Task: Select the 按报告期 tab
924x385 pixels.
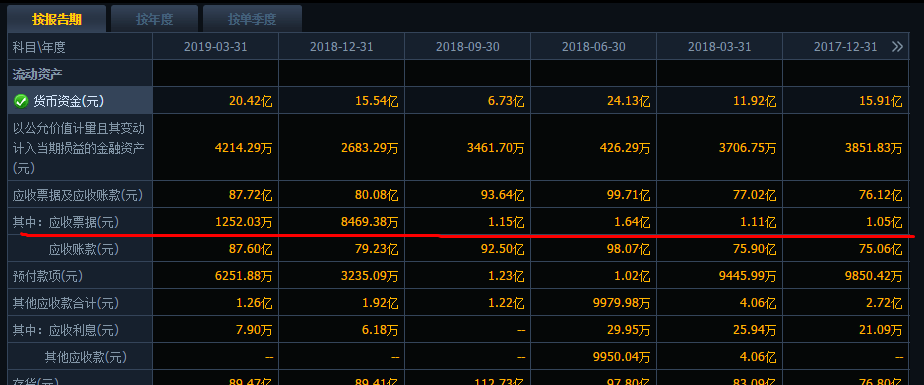Action: tap(57, 19)
